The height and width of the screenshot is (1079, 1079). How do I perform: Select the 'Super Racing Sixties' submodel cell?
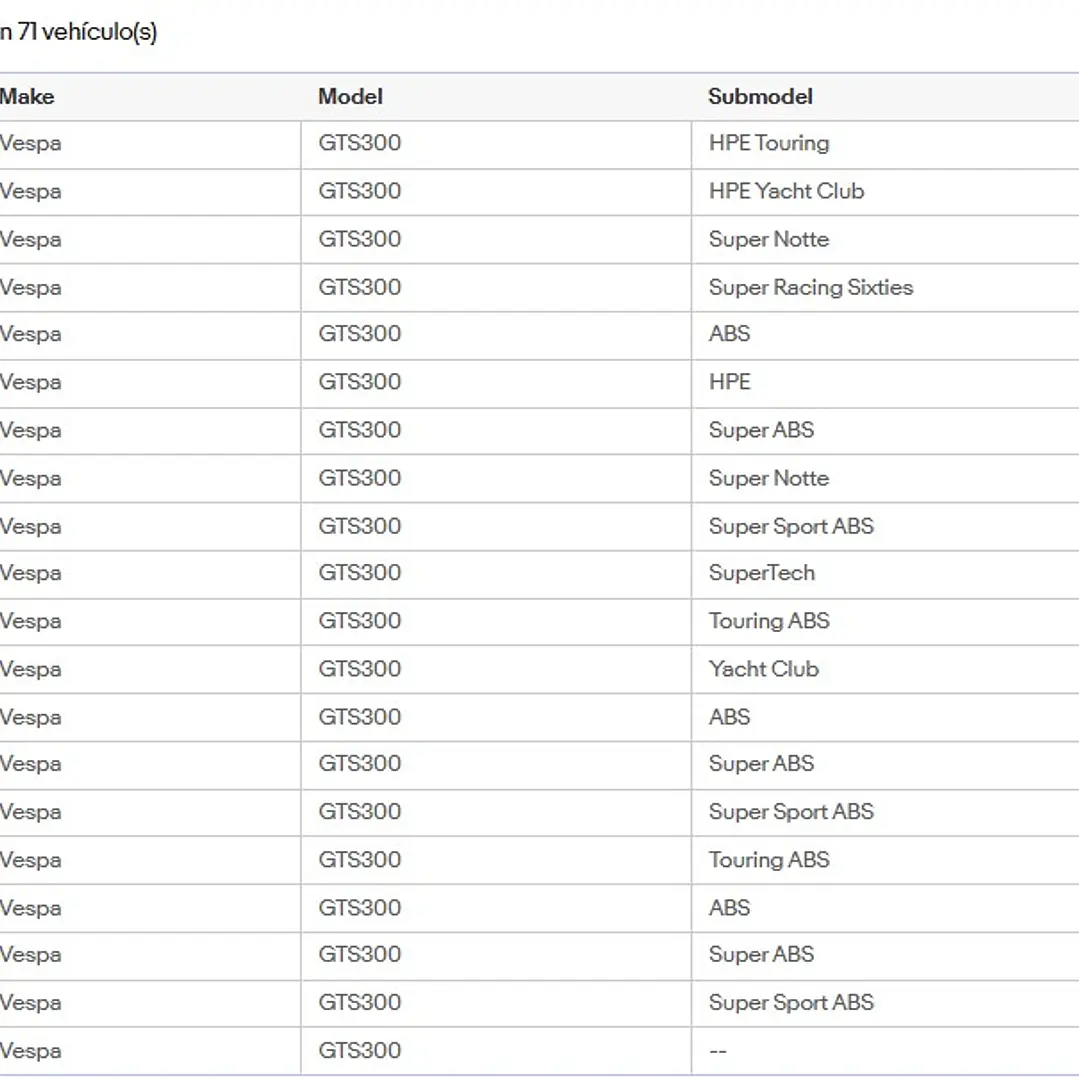(x=811, y=287)
